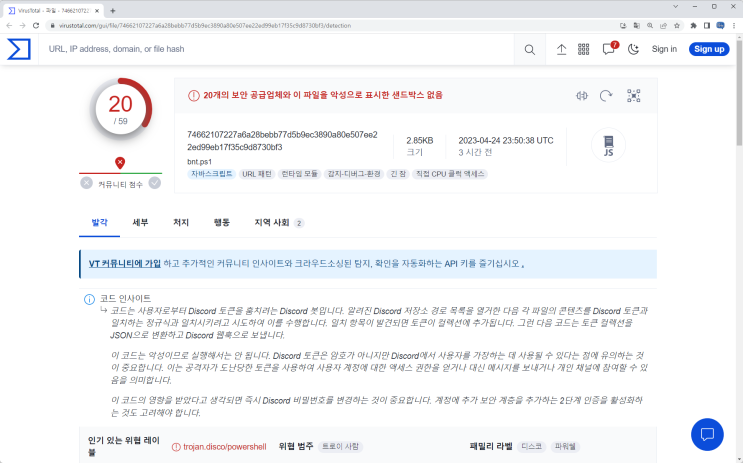Open the Chrome three-dot menu
Screen dimensions: 743x463
tap(734, 26)
